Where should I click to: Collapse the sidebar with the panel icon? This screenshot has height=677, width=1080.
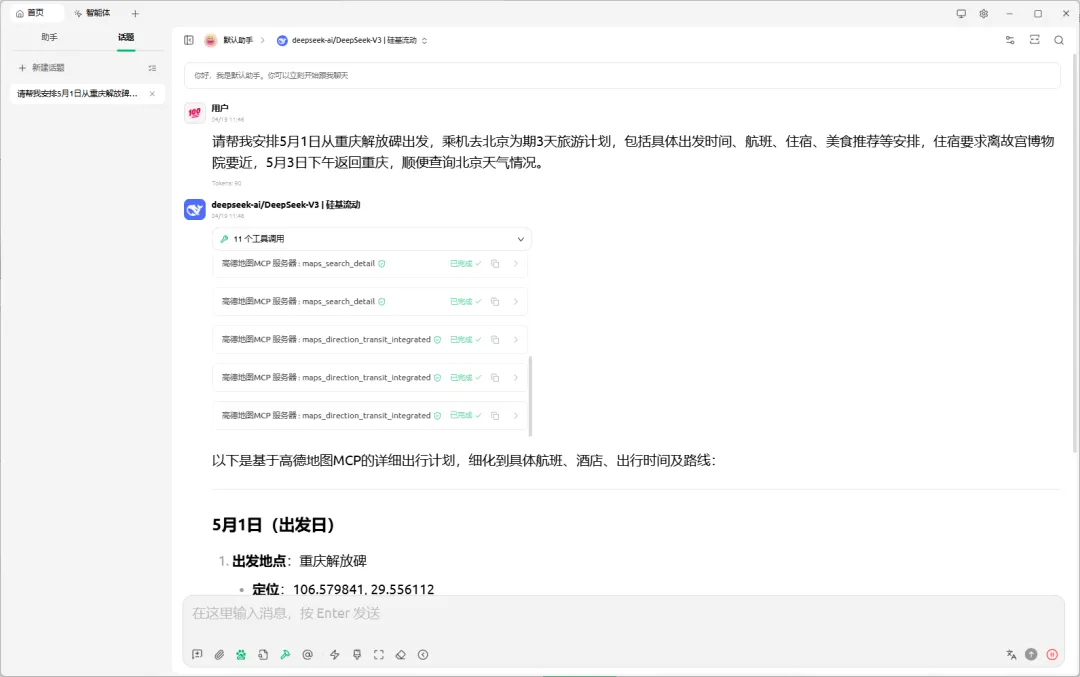point(189,40)
